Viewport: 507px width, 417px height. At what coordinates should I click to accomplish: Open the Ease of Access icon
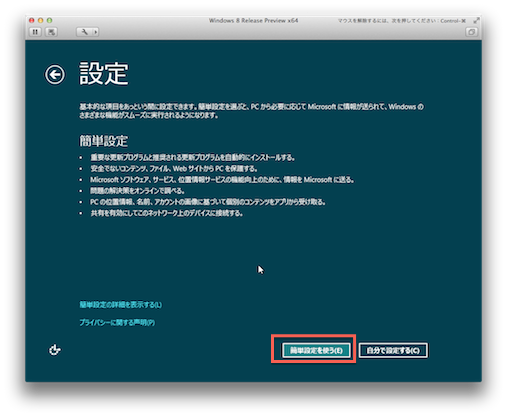[x=55, y=350]
